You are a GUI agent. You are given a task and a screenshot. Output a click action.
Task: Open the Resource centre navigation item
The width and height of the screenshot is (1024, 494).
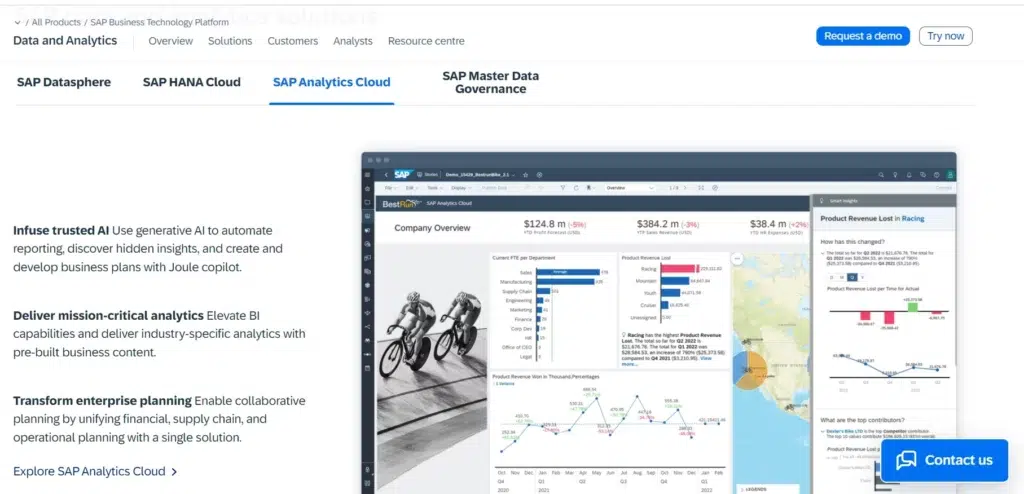(426, 41)
